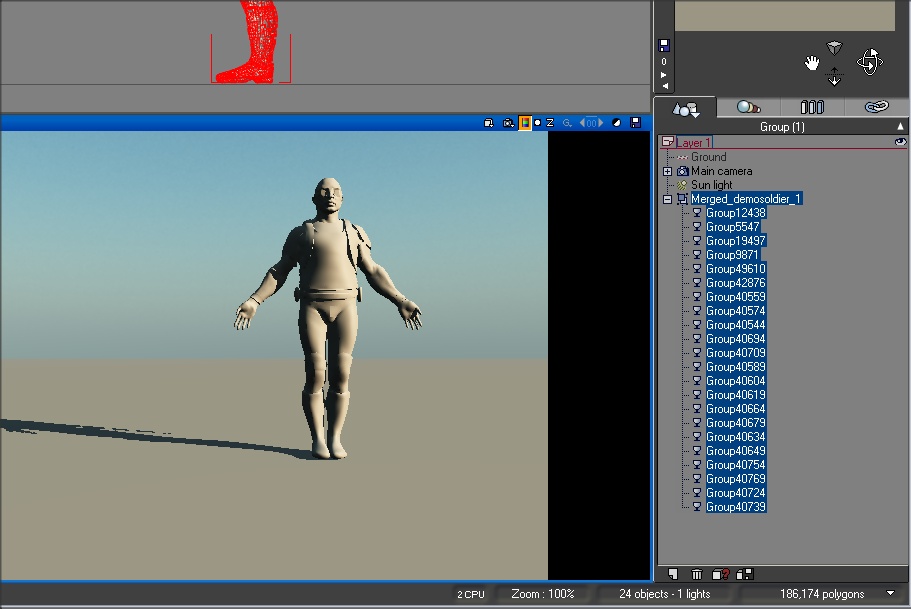Screen dimensions: 911x609
Task: Select Group5547 in the list
Action: (733, 227)
